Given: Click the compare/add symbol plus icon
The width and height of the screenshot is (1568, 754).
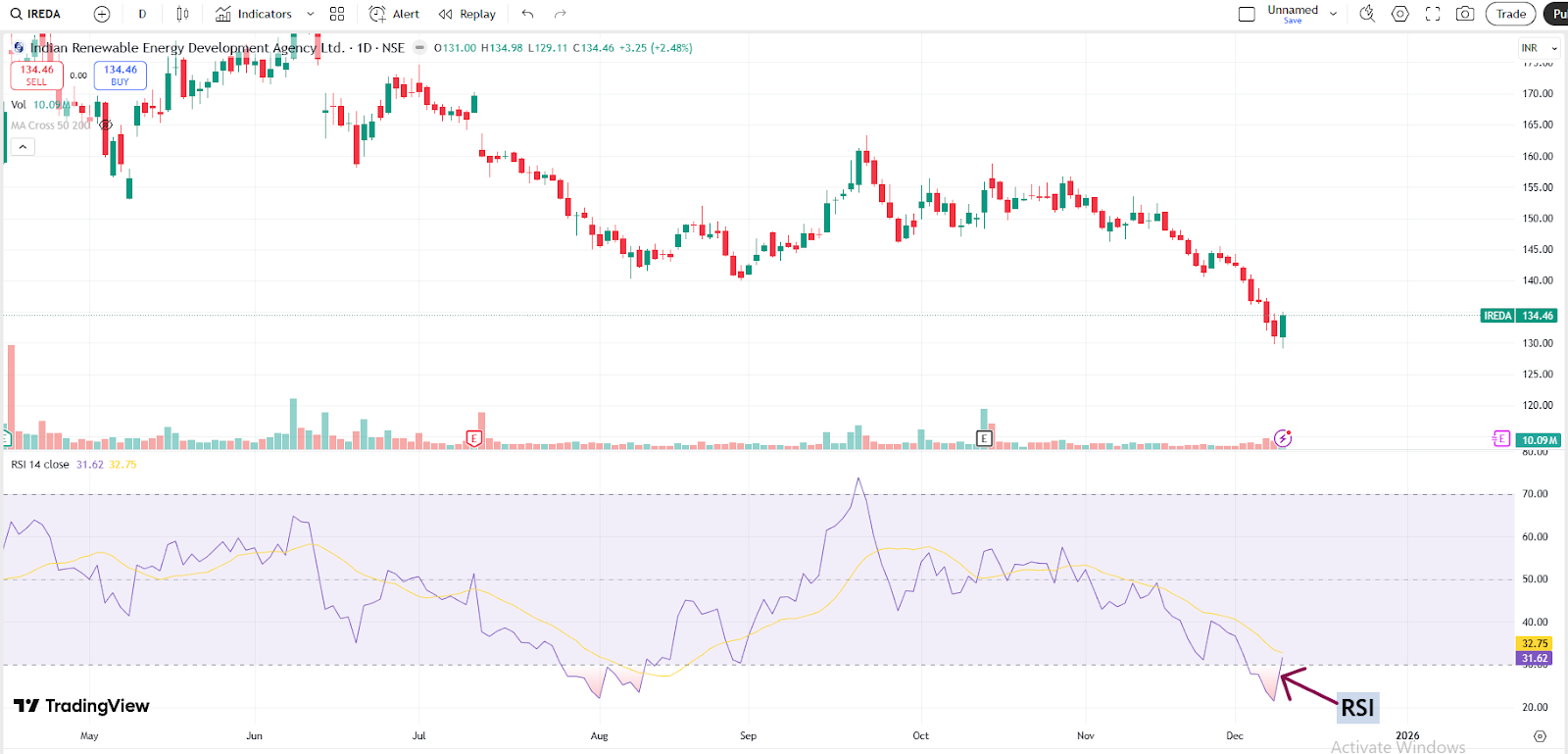Looking at the screenshot, I should 102,14.
